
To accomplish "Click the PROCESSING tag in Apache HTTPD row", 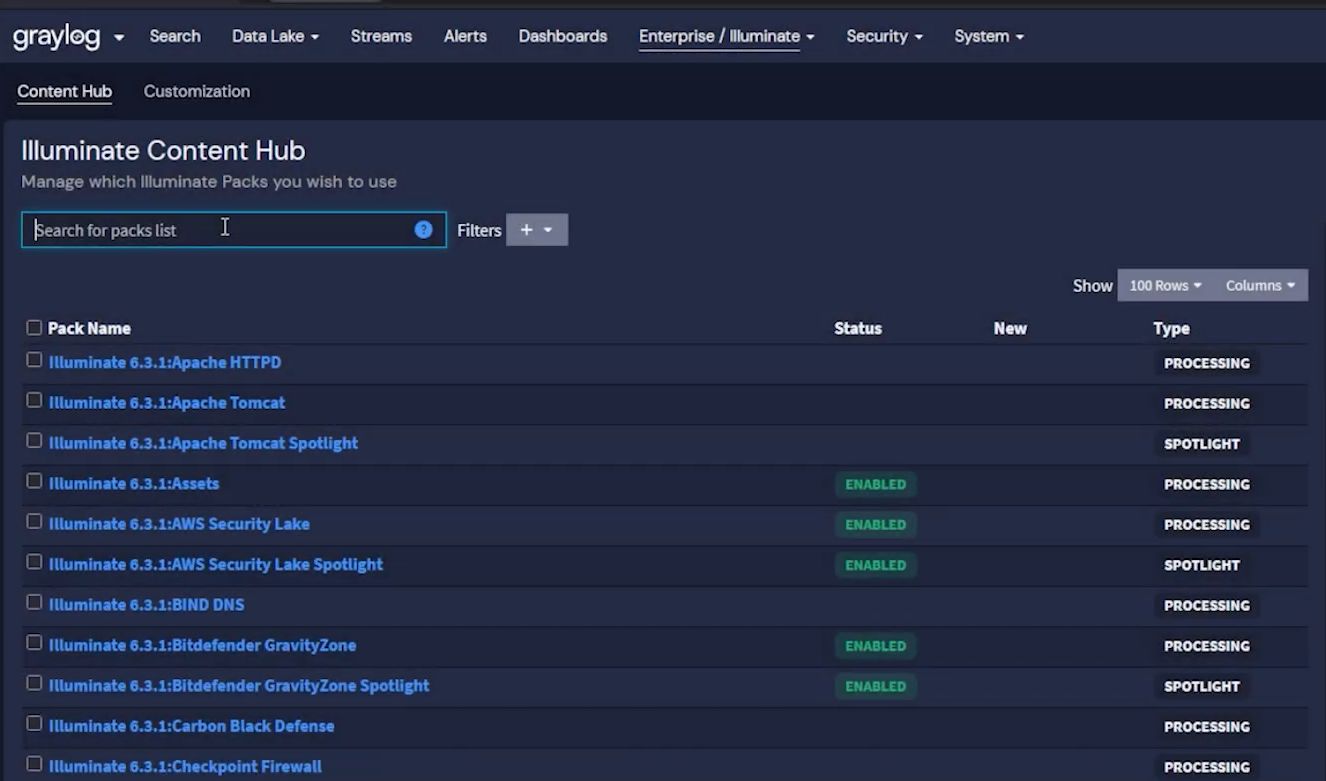I will tap(1207, 363).
